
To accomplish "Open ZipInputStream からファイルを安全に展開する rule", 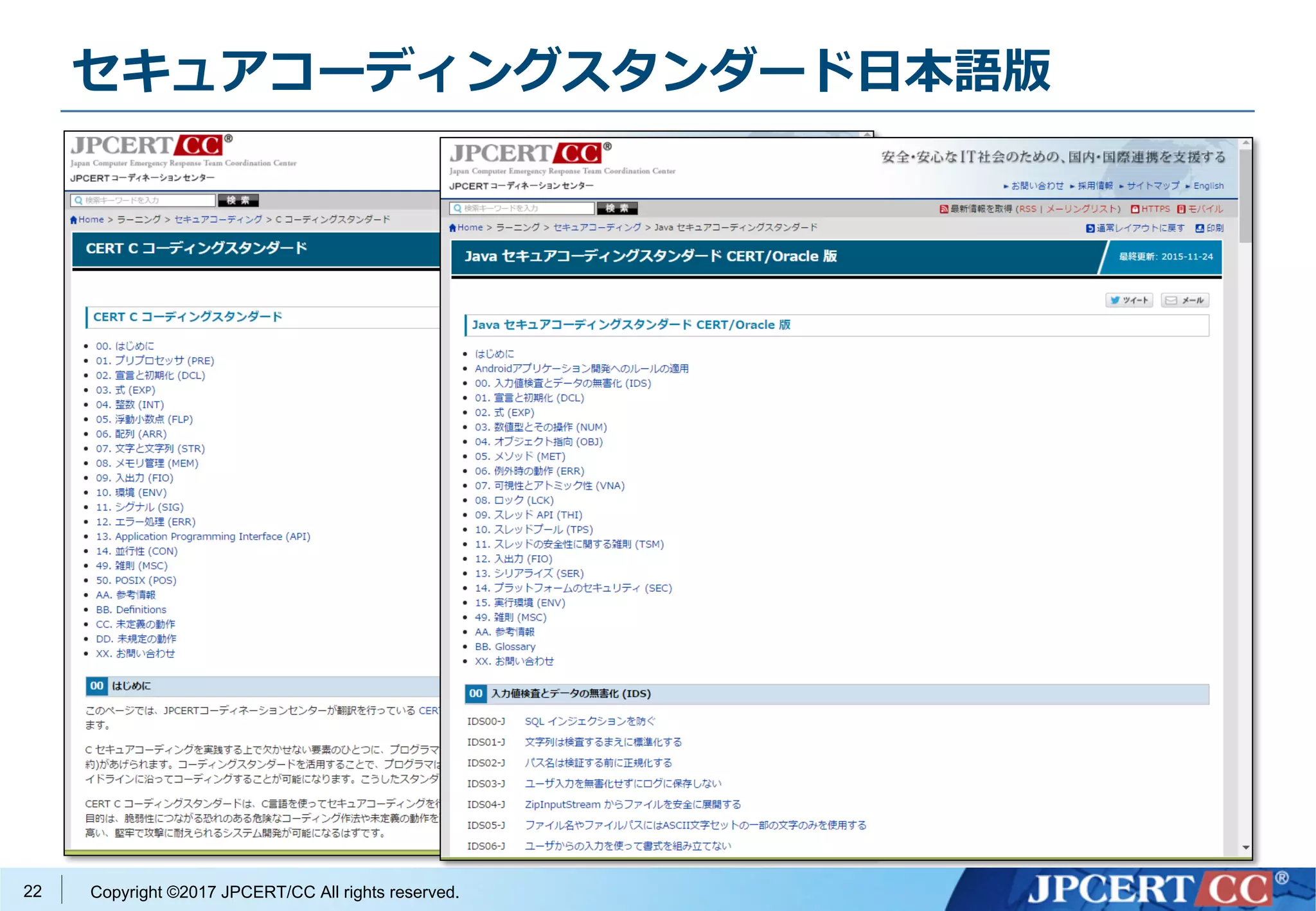I will pos(633,805).
